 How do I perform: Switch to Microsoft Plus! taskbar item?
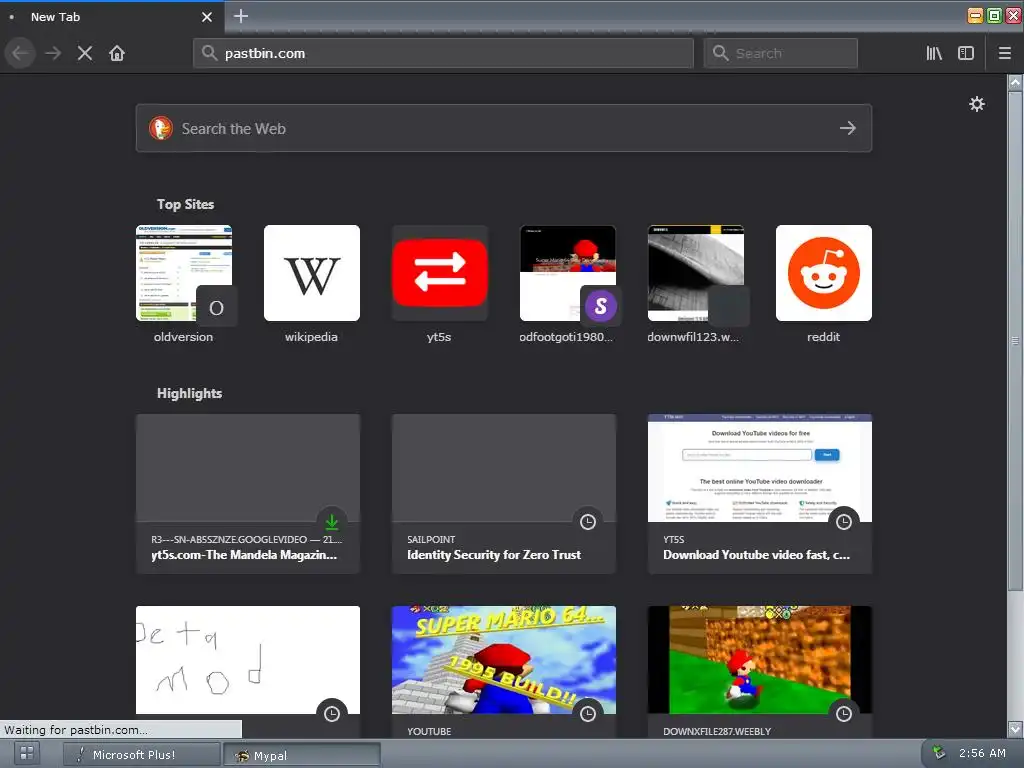[x=142, y=754]
